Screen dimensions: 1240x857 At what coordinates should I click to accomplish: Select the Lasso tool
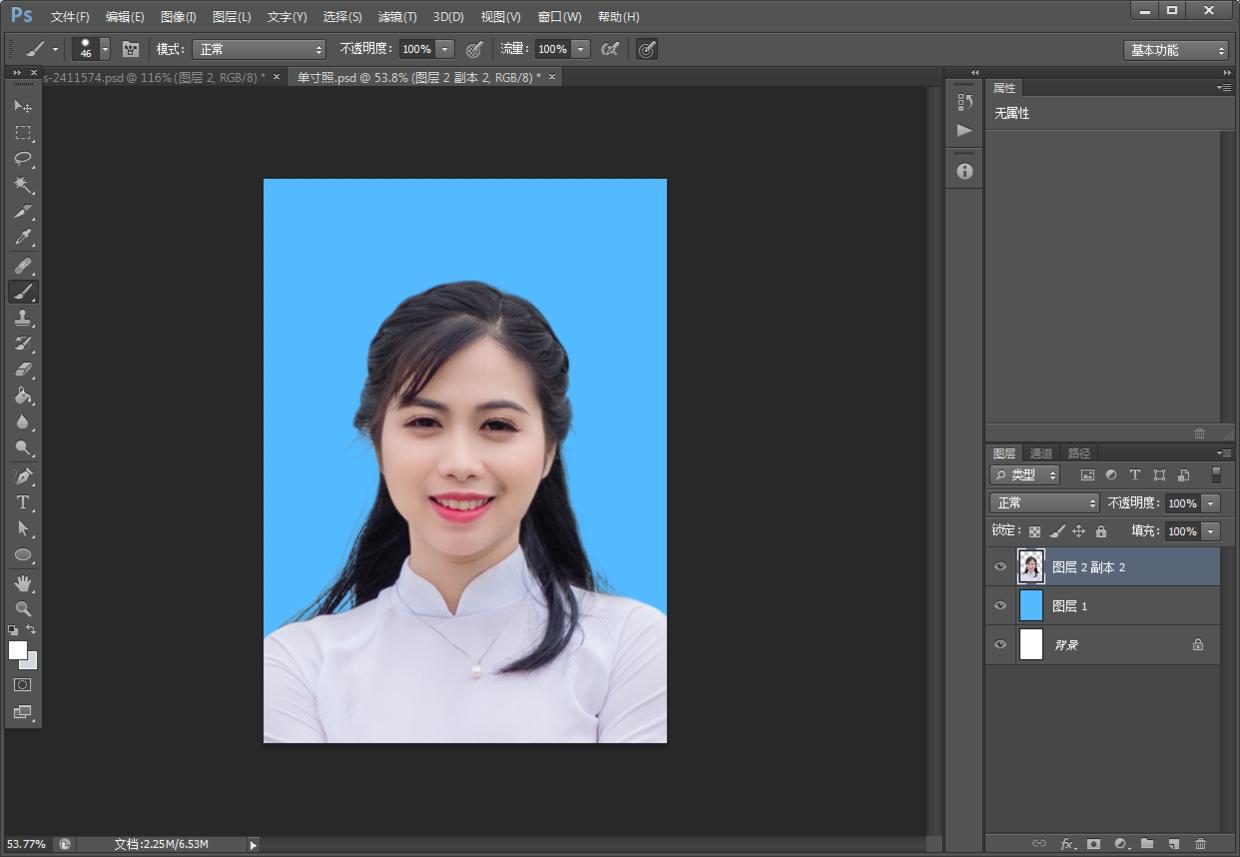23,159
